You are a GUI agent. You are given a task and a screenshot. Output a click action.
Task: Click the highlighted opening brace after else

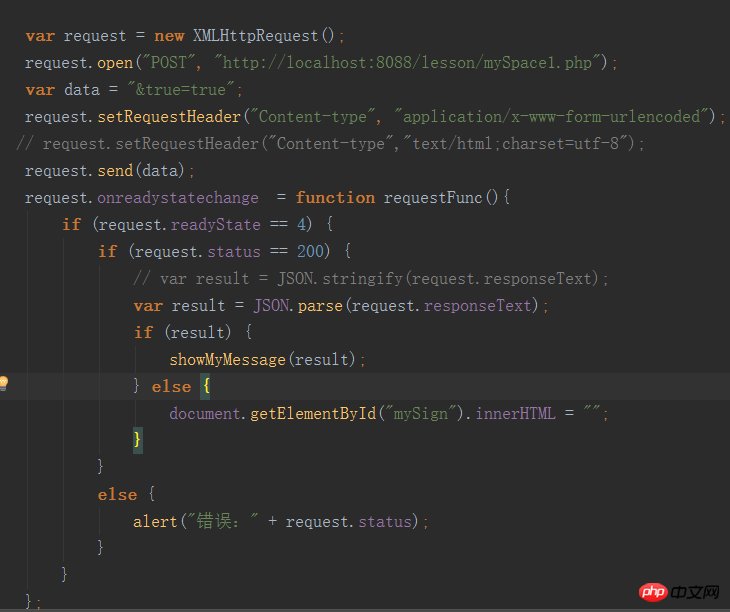click(x=206, y=386)
